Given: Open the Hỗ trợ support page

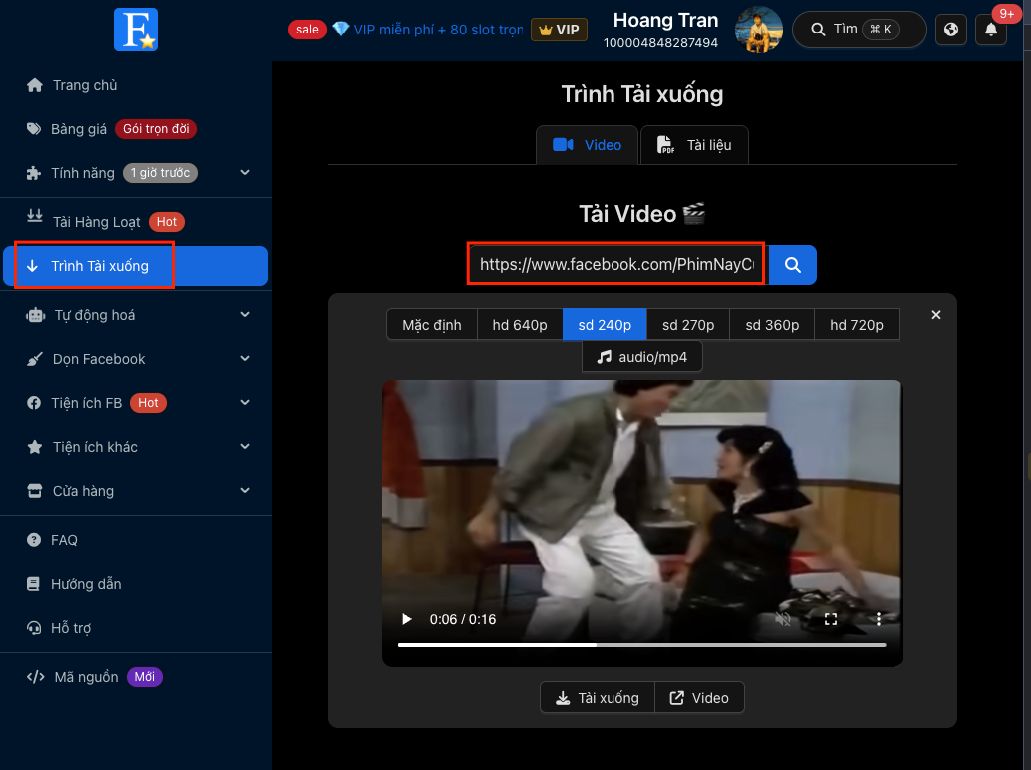Looking at the screenshot, I should 71,628.
